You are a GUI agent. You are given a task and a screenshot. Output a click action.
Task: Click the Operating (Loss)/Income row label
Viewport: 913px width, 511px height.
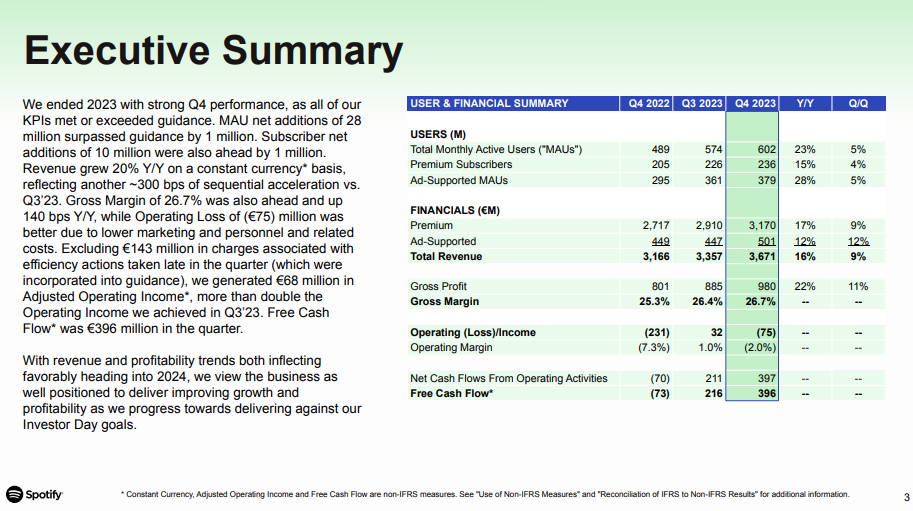pyautogui.click(x=473, y=332)
